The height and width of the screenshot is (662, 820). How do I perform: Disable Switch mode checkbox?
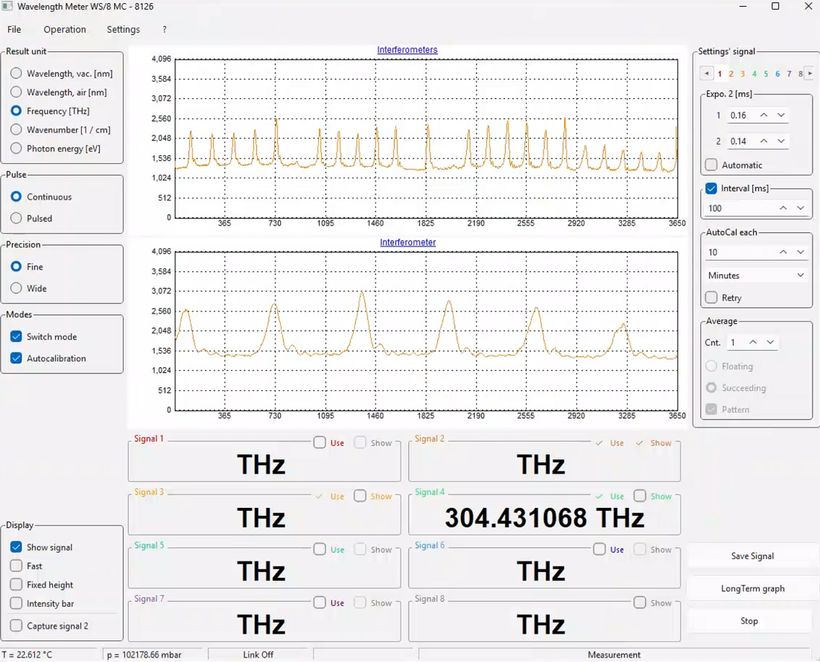pos(16,336)
